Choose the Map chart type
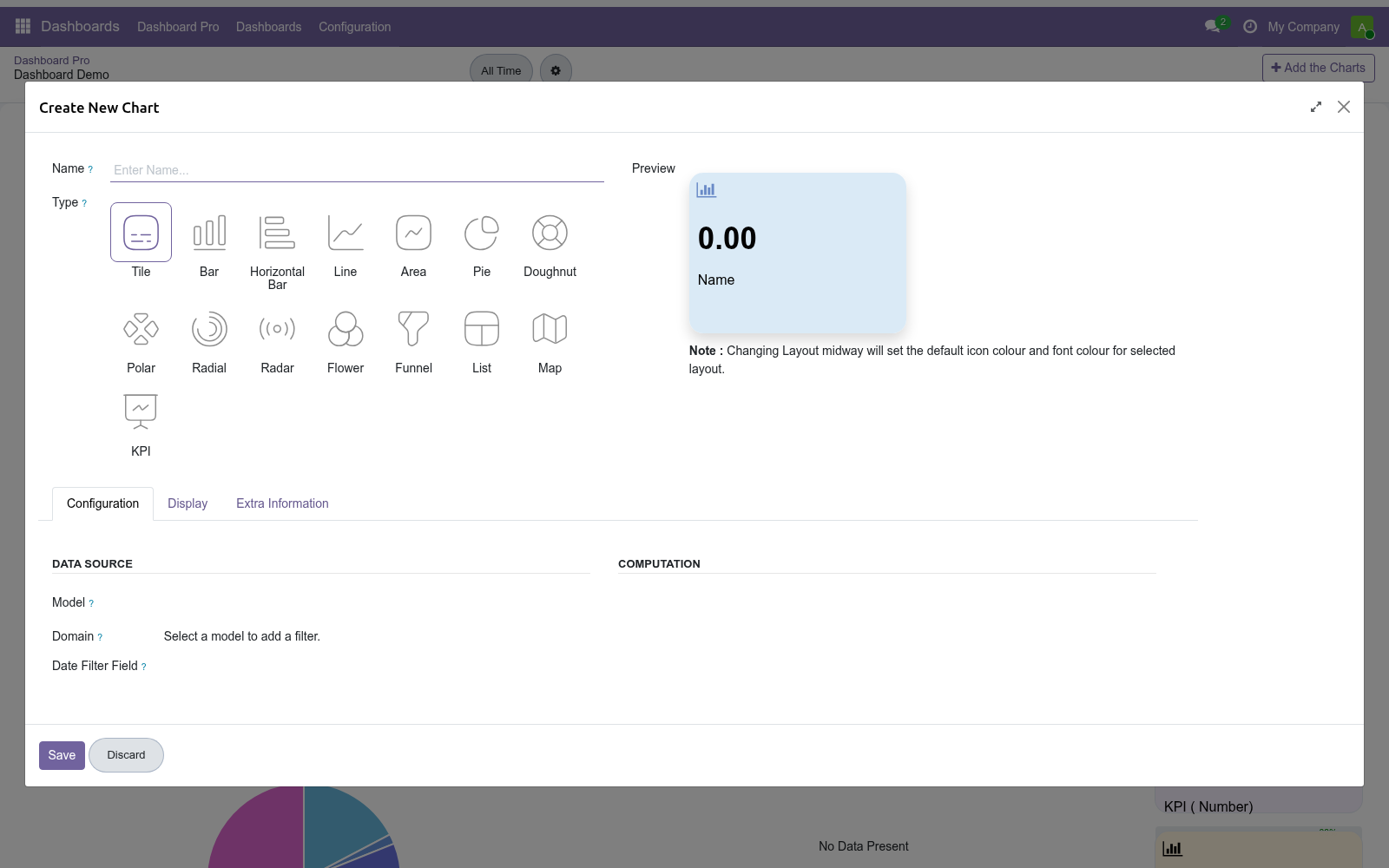The image size is (1389, 868). coord(550,329)
